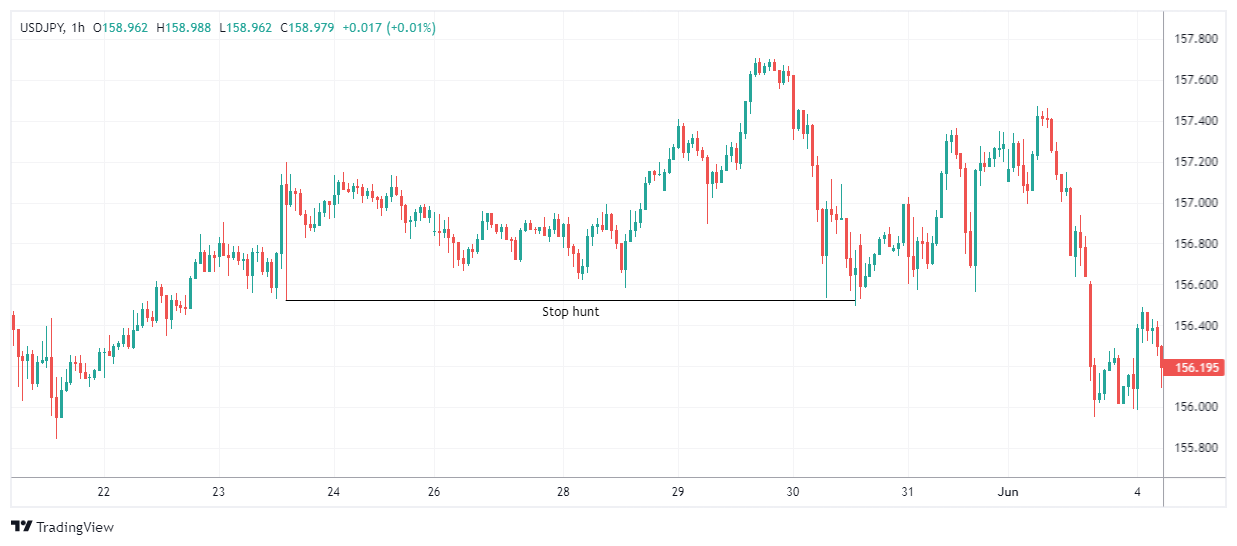Select the "Stop hunt" text annotation
This screenshot has width=1237, height=546.
click(570, 312)
